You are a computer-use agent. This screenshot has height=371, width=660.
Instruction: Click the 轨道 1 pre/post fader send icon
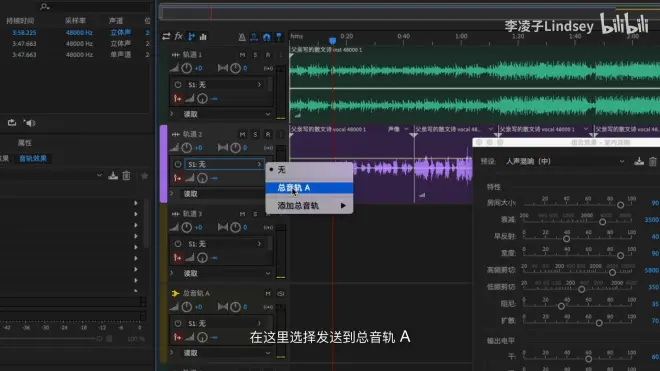click(178, 99)
